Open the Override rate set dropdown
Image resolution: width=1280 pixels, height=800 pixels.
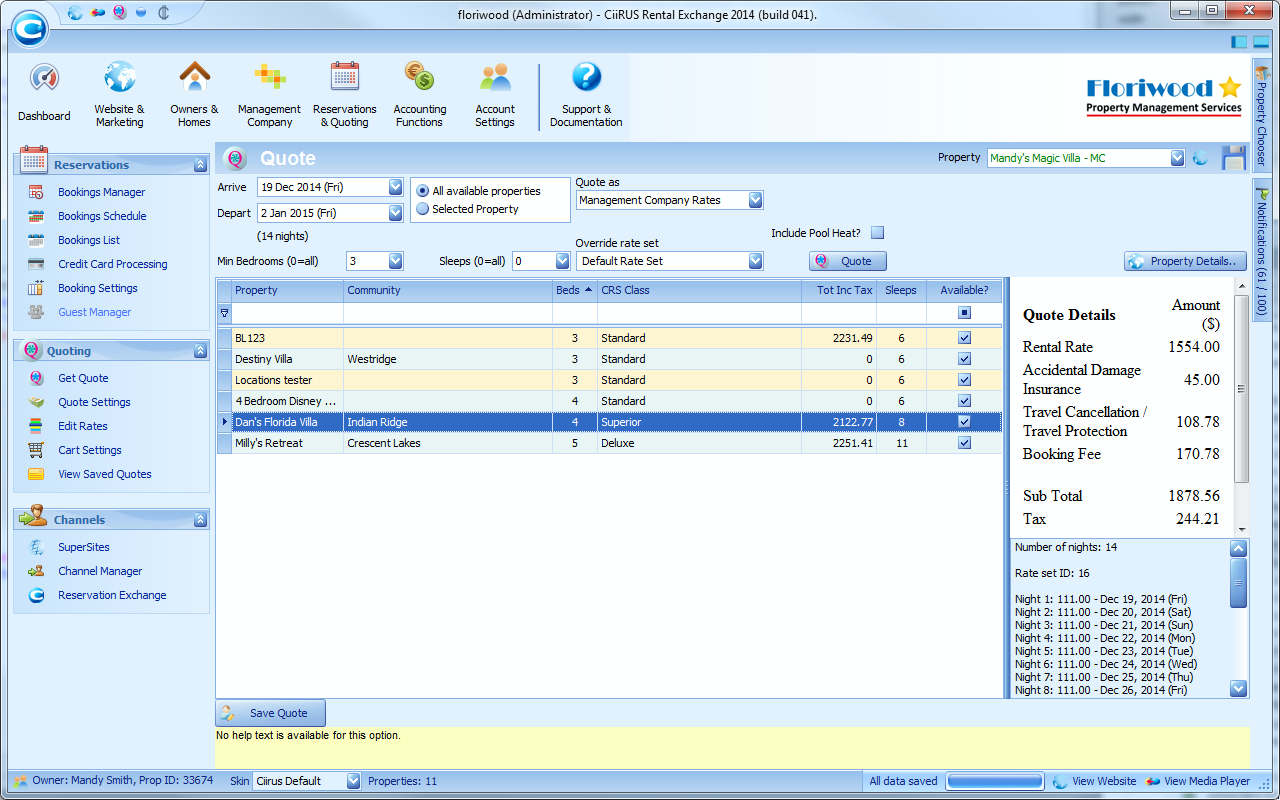click(x=755, y=261)
